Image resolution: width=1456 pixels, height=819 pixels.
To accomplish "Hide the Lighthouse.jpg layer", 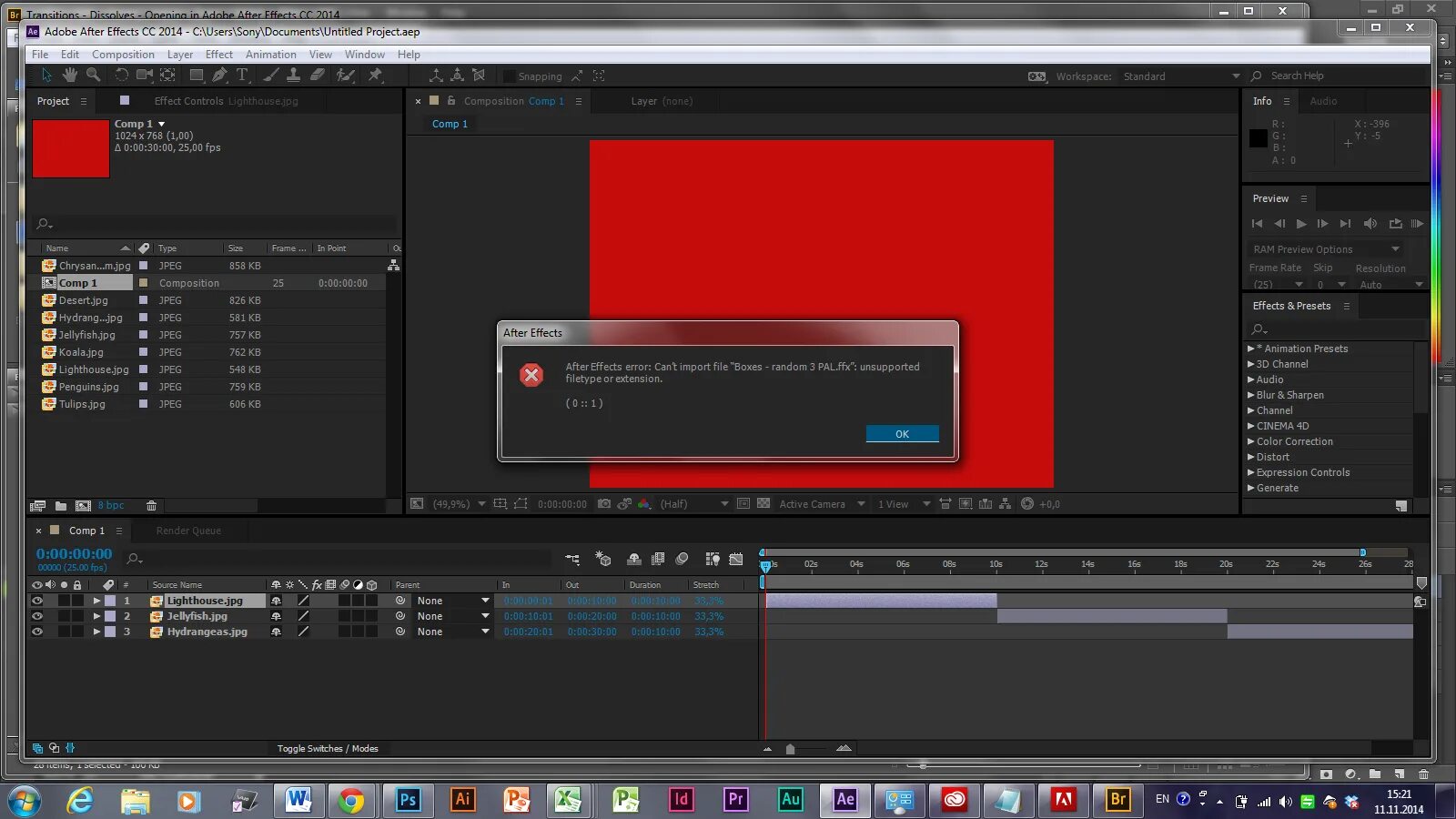I will click(37, 601).
